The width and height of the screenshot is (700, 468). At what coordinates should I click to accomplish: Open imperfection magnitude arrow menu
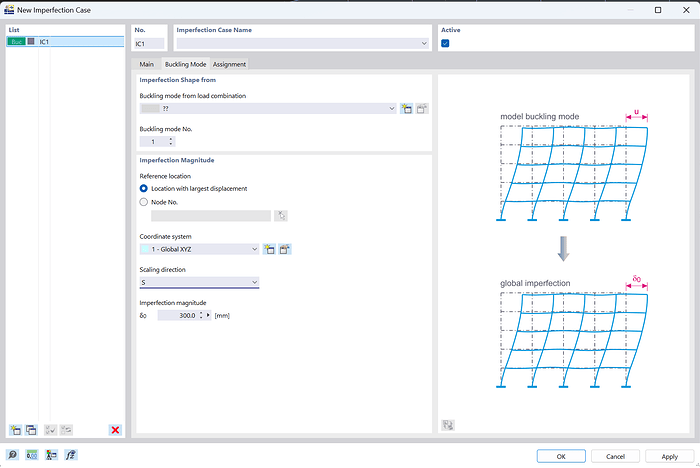tap(208, 315)
